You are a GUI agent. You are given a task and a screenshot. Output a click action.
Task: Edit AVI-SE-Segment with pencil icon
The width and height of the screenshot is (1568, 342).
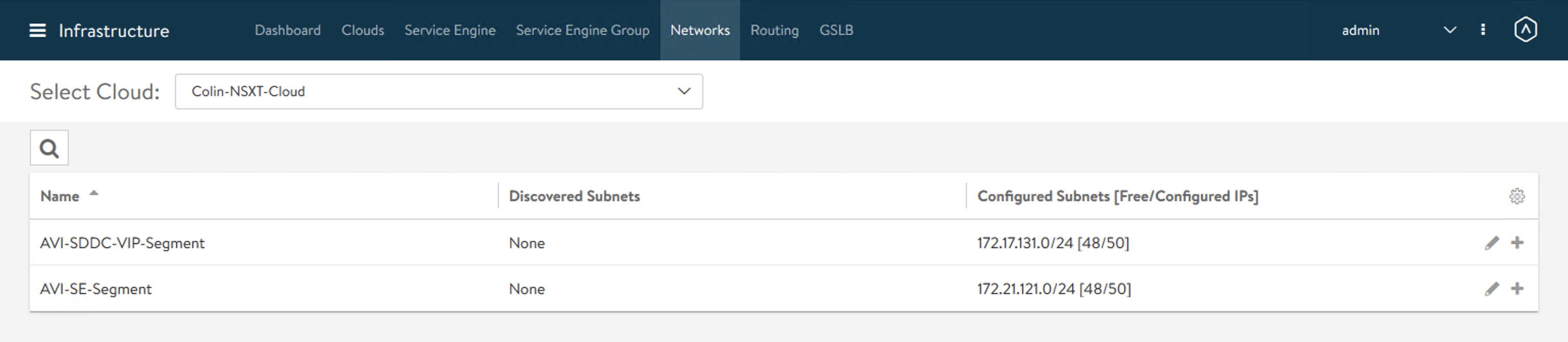[x=1492, y=288]
